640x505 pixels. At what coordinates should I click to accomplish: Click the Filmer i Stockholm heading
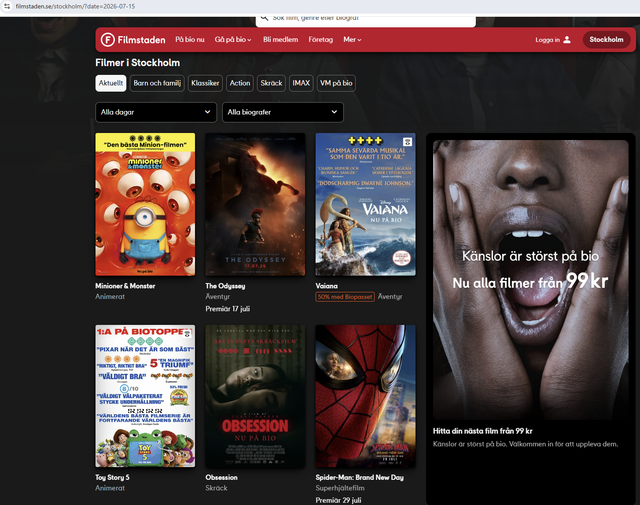click(x=138, y=62)
